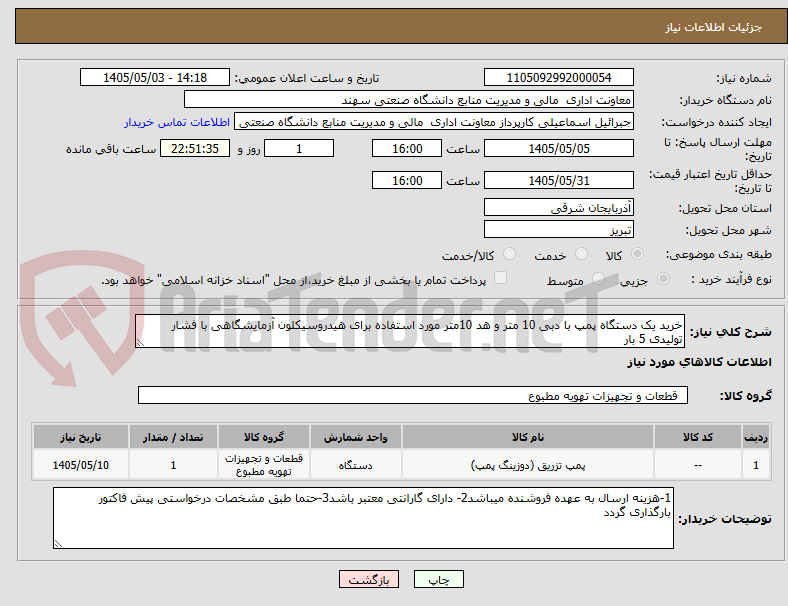
Task: Click the واحد شمارش column header
Action: (355, 437)
